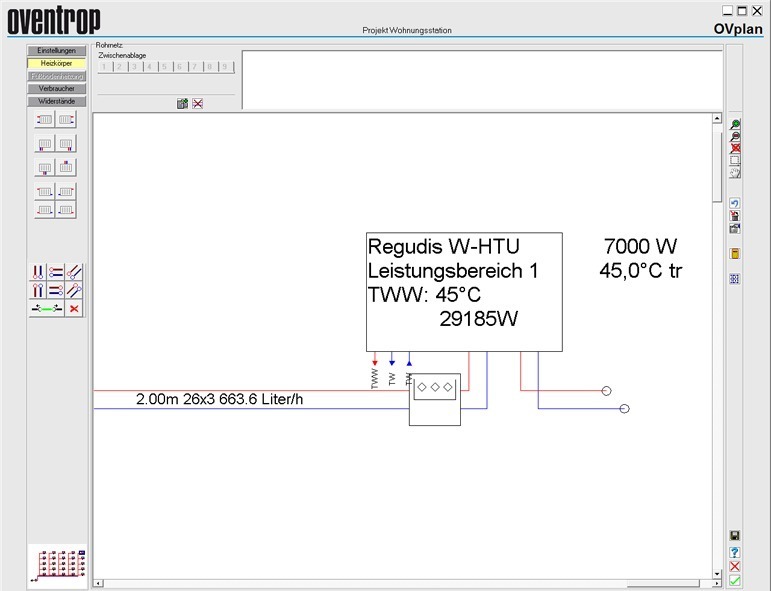The width and height of the screenshot is (771, 591).
Task: Select diagonal pipes with lower-left endpoints
Action: pos(74,272)
